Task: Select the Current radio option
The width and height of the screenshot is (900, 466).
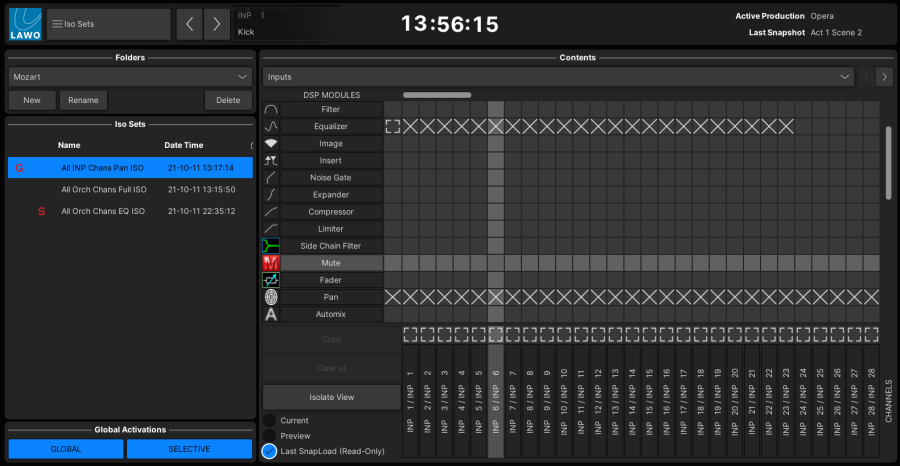Action: [x=269, y=421]
